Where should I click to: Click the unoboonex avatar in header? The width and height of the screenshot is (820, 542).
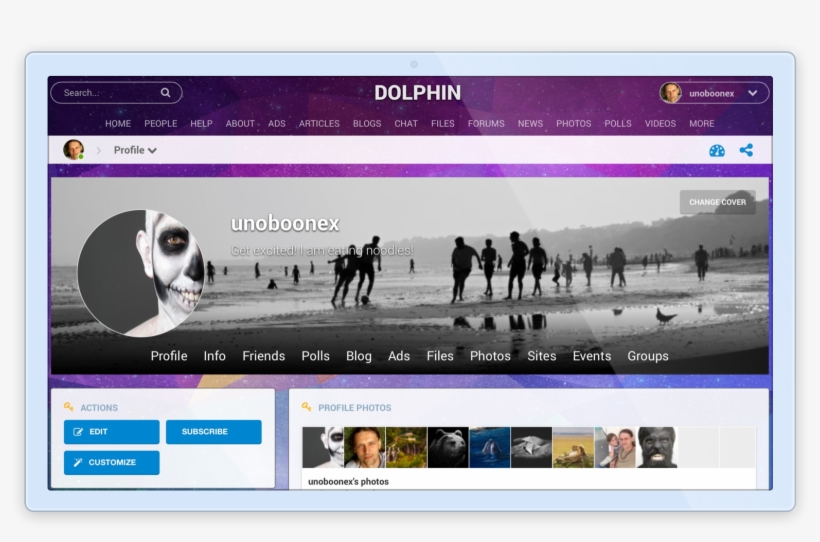(671, 93)
